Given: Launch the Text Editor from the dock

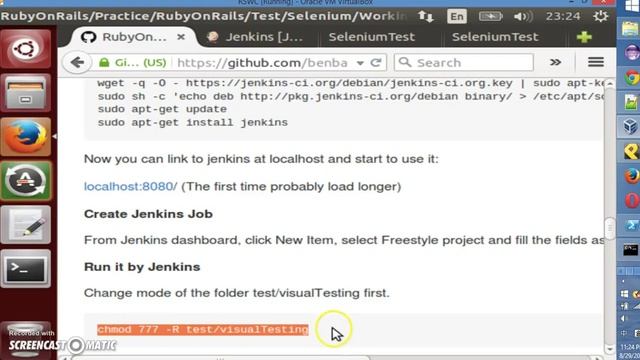Looking at the screenshot, I should pos(26,225).
